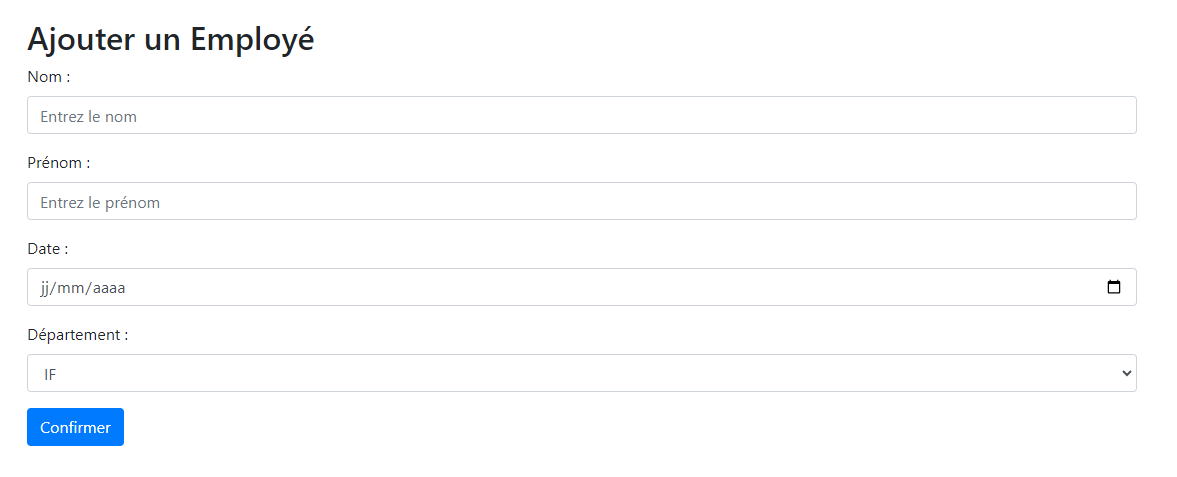
Task: Focus the Prénom text input field
Action: click(581, 201)
